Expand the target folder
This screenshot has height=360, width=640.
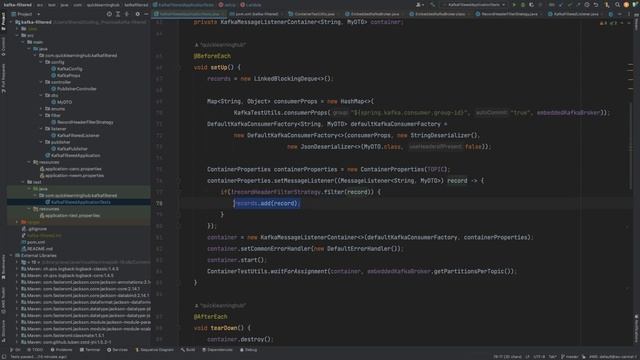point(17,222)
